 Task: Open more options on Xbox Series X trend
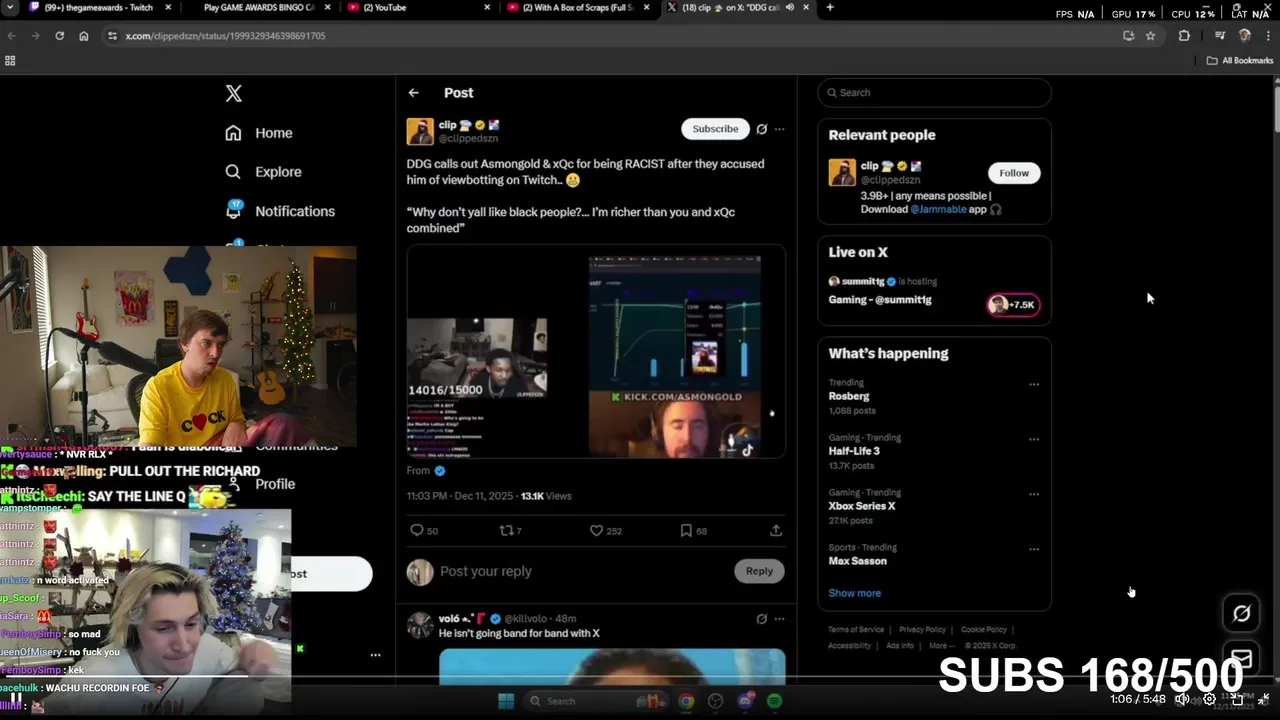[1034, 494]
